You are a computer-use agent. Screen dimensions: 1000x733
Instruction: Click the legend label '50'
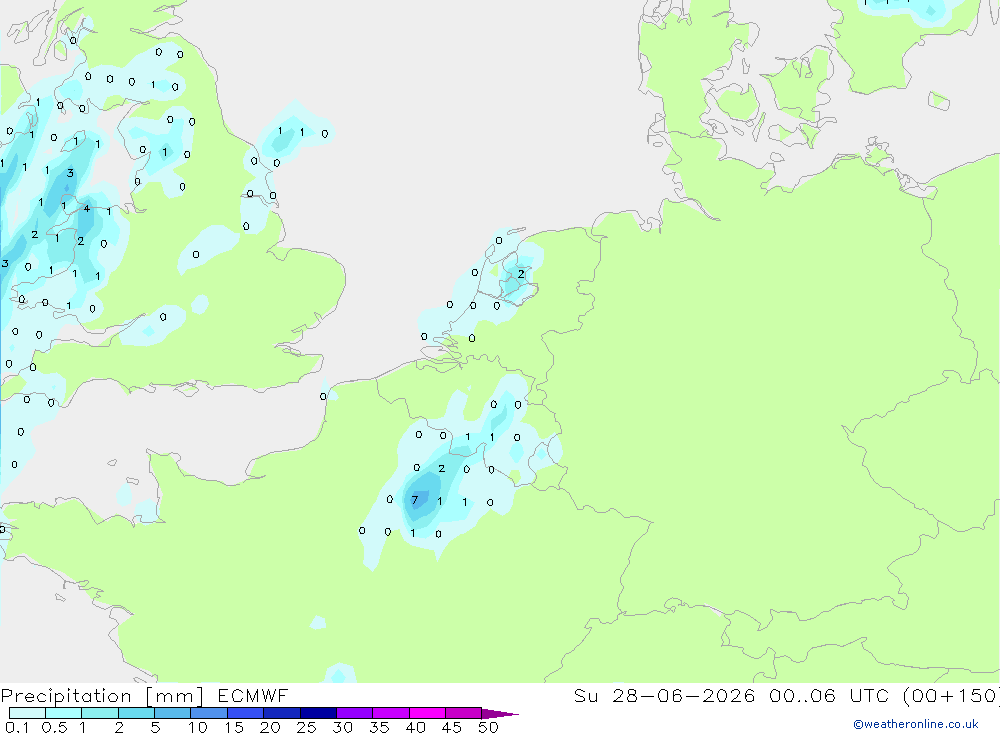[488, 727]
